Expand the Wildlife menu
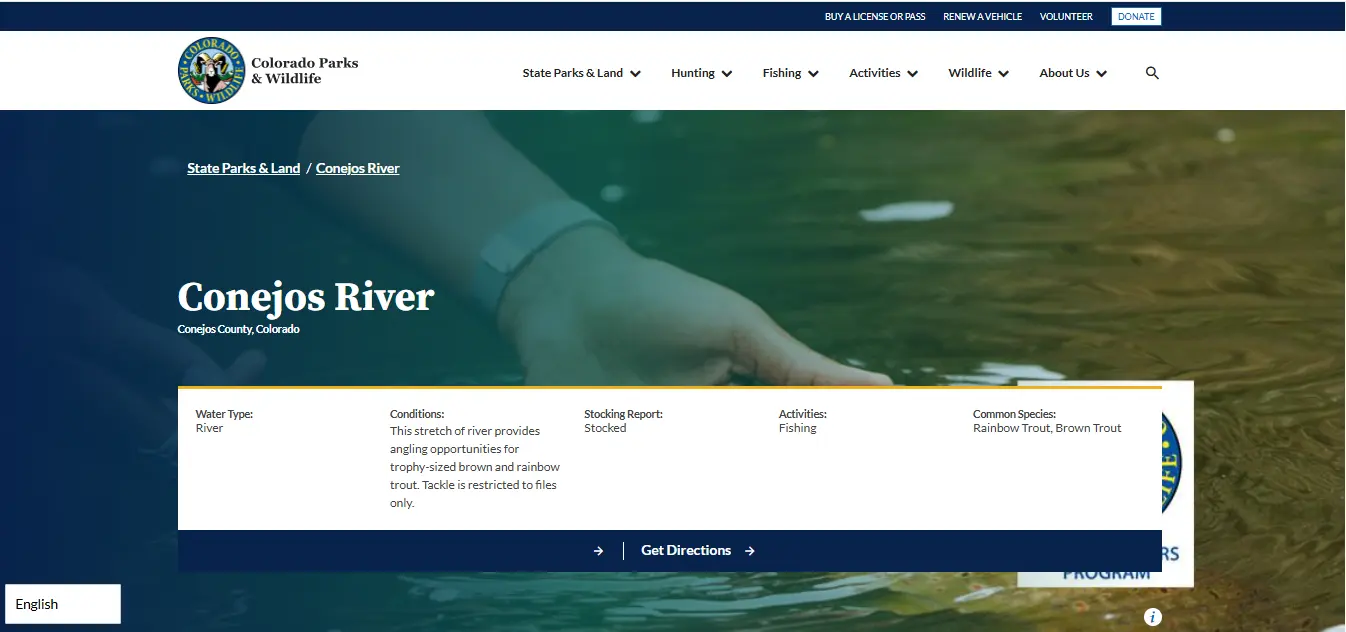Viewport: 1346px width, 632px height. click(x=978, y=73)
